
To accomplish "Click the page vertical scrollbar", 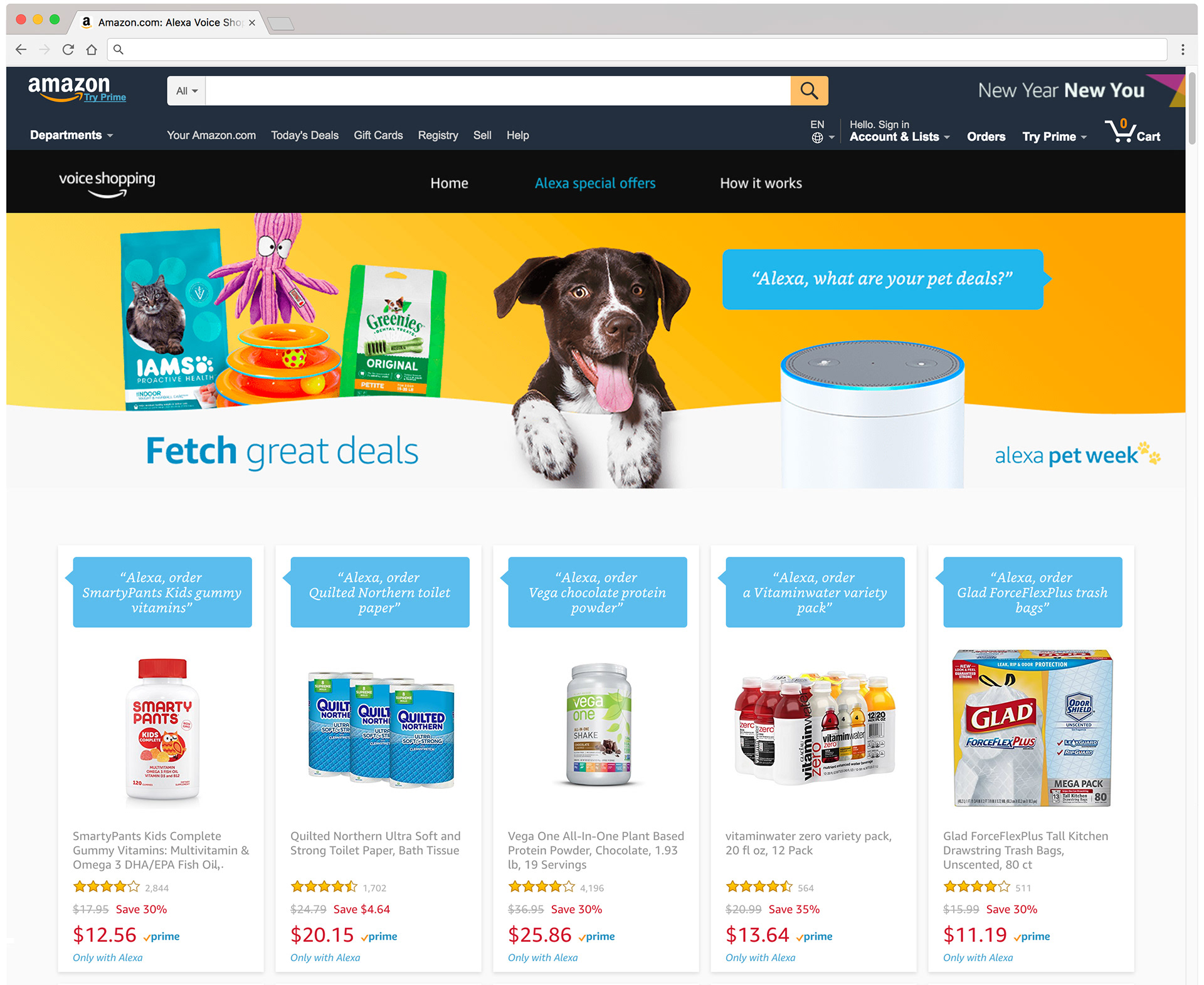I will (x=1192, y=527).
